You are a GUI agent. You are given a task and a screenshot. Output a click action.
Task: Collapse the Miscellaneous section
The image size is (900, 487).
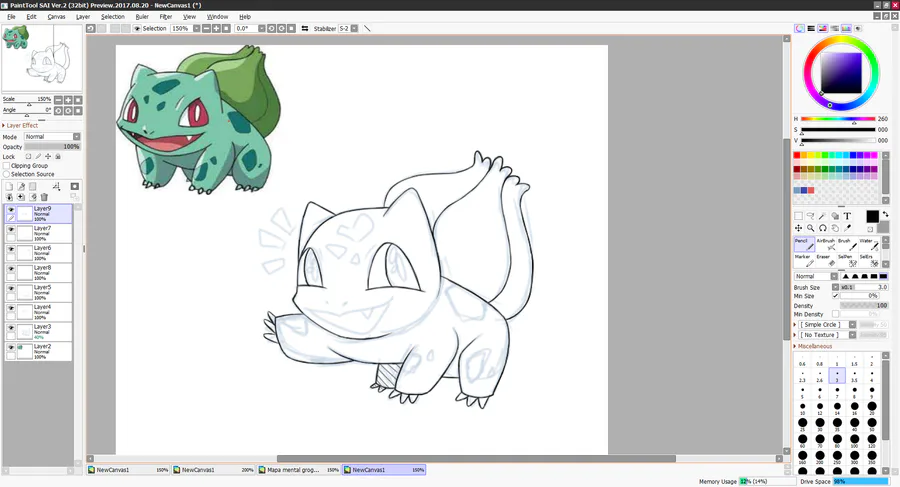(x=813, y=346)
